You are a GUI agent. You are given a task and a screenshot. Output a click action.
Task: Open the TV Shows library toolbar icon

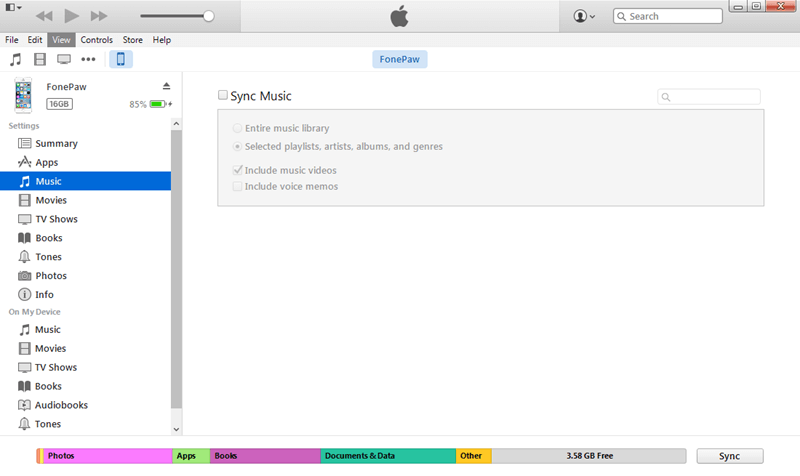click(64, 59)
